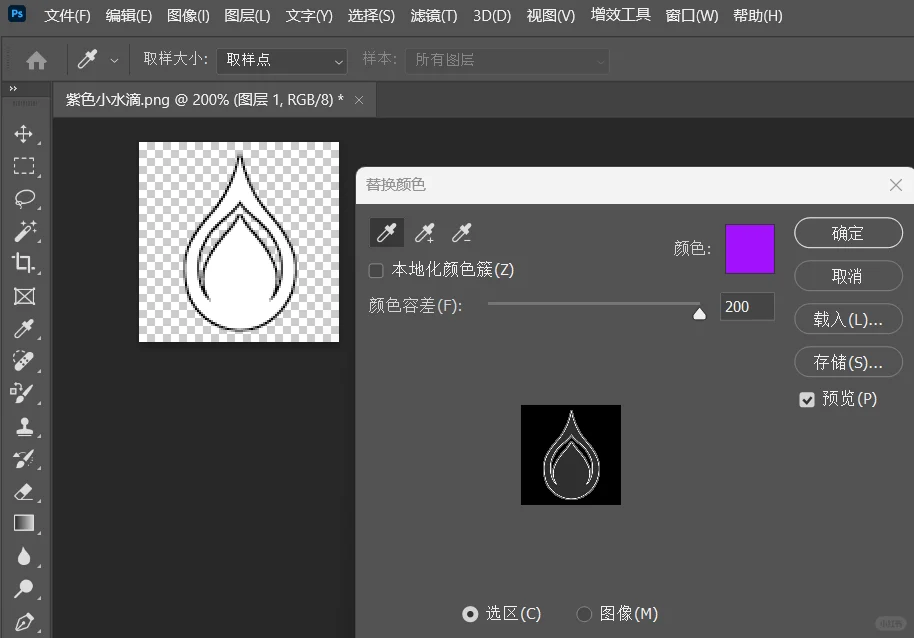Click the 确定 button
The image size is (914, 638).
pos(848,233)
